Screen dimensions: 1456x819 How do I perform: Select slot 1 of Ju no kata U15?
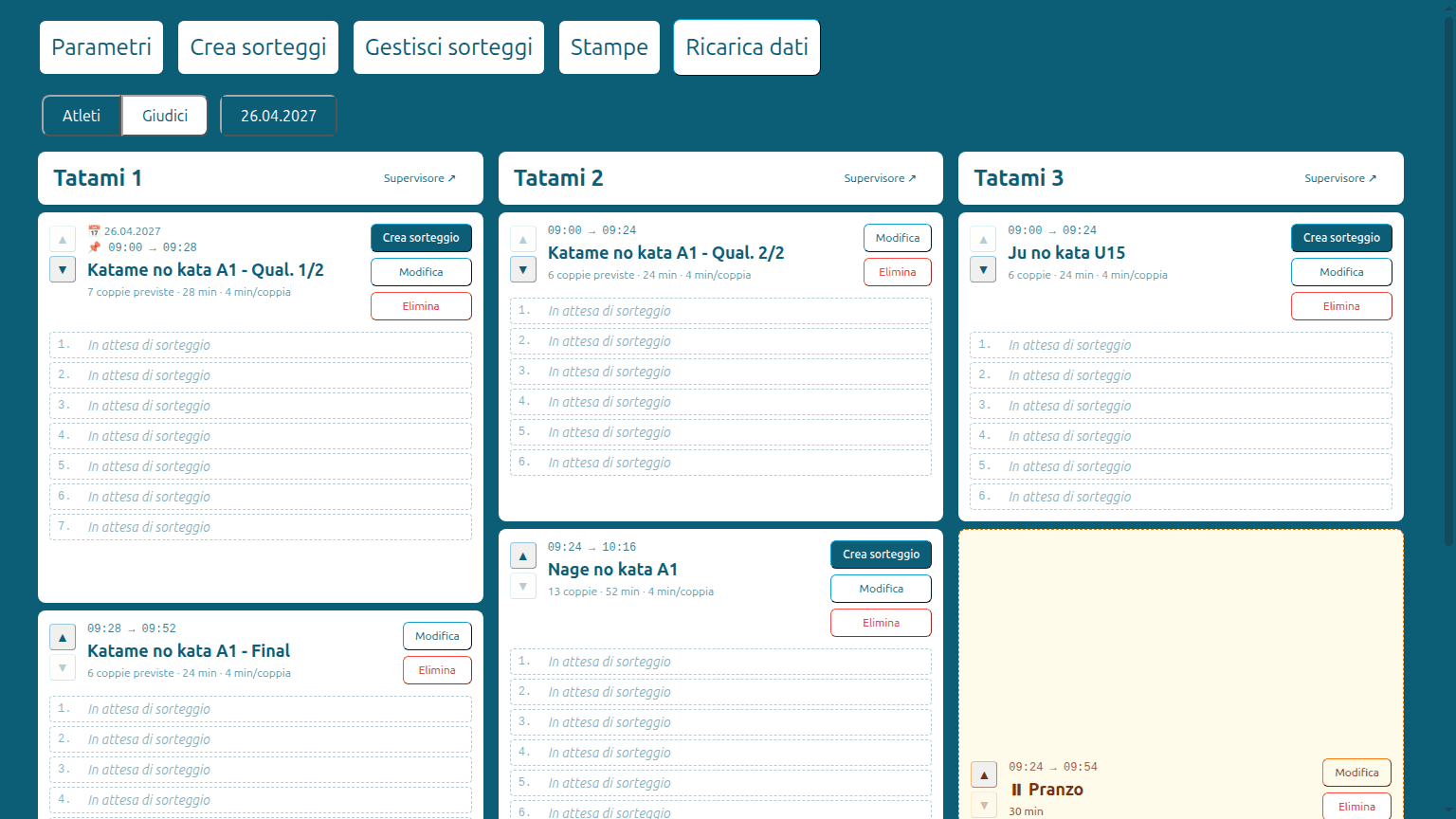(x=1181, y=345)
